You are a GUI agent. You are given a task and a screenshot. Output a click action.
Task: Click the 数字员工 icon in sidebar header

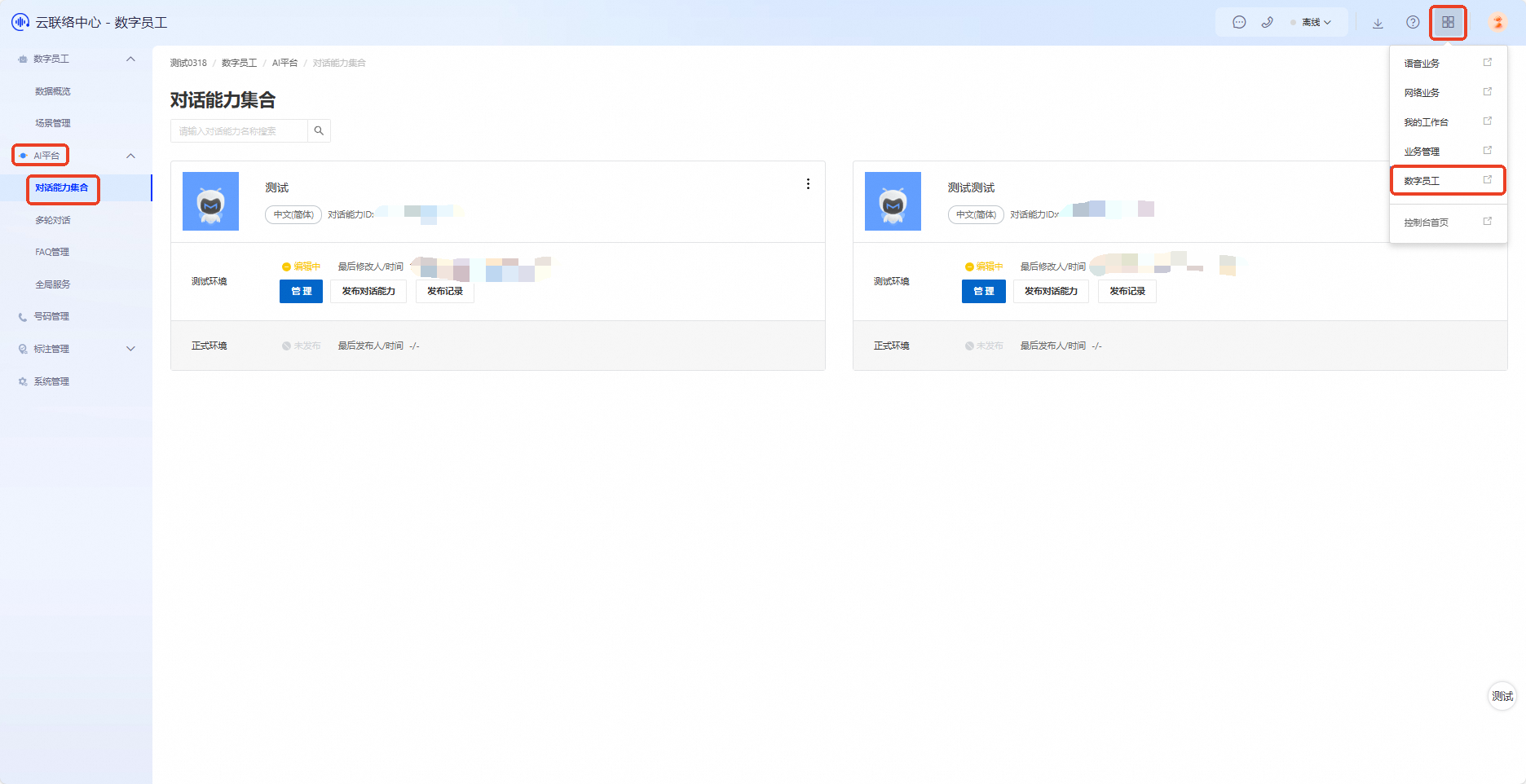tap(23, 59)
